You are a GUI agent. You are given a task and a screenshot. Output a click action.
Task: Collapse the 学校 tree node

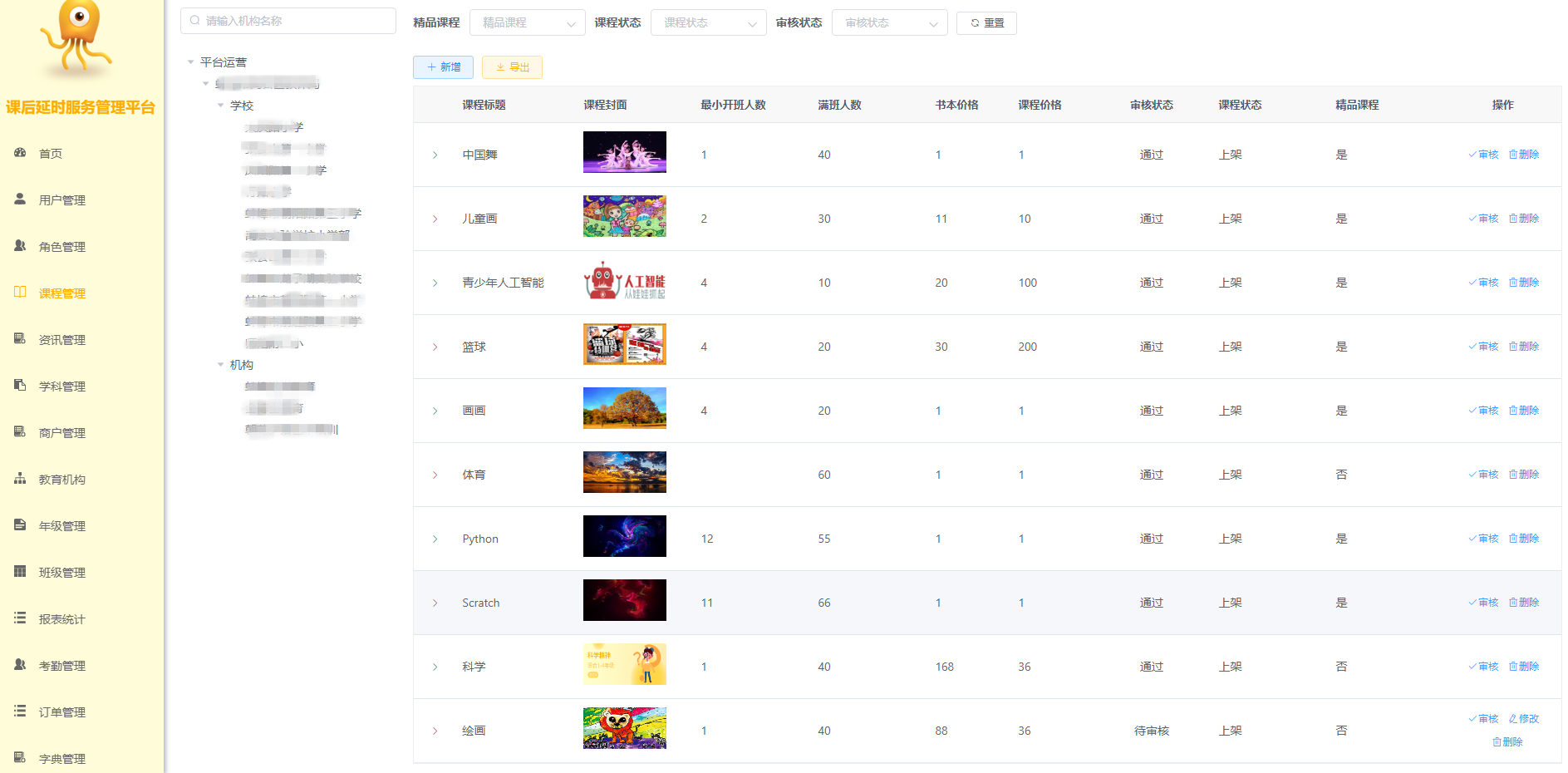[x=221, y=106]
